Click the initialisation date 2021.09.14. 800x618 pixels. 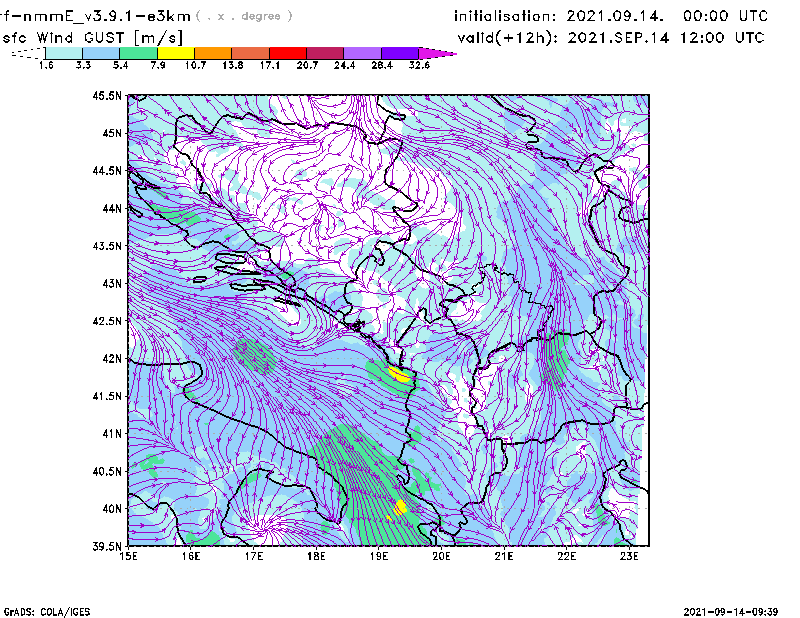point(615,16)
